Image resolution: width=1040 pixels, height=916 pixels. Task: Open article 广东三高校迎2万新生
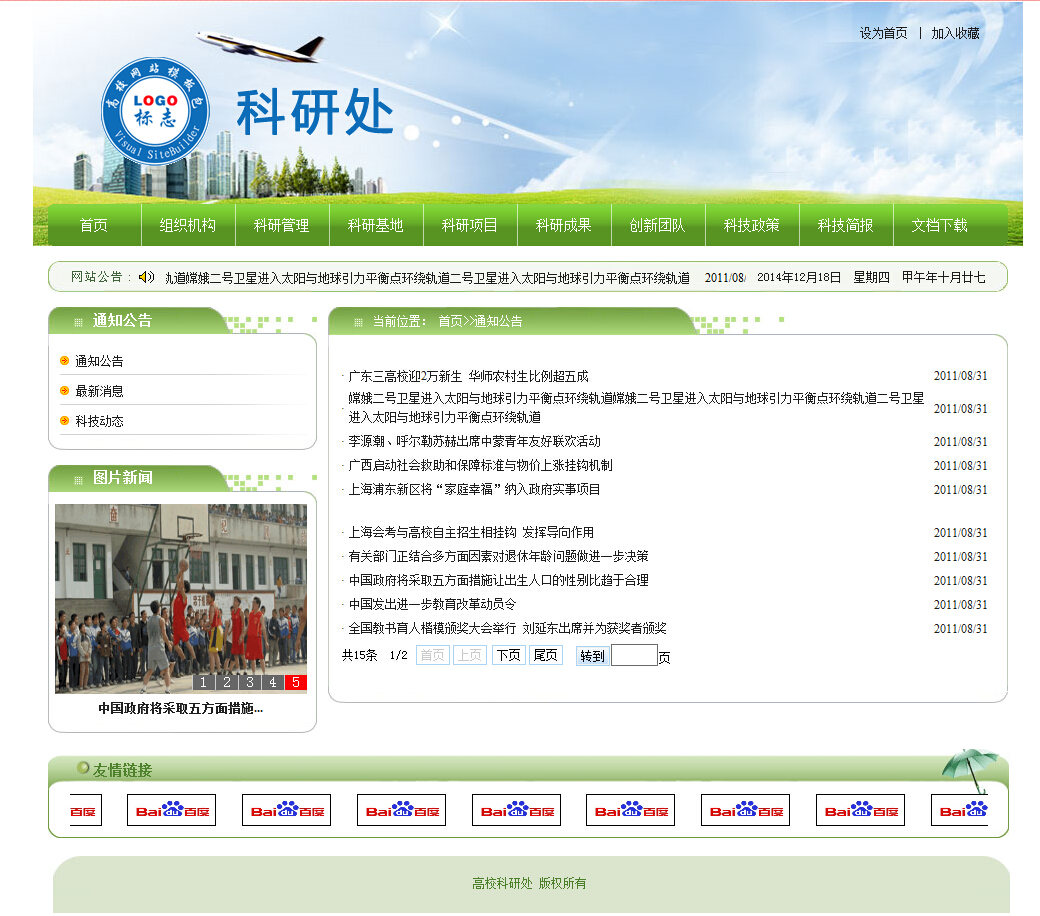pos(468,376)
